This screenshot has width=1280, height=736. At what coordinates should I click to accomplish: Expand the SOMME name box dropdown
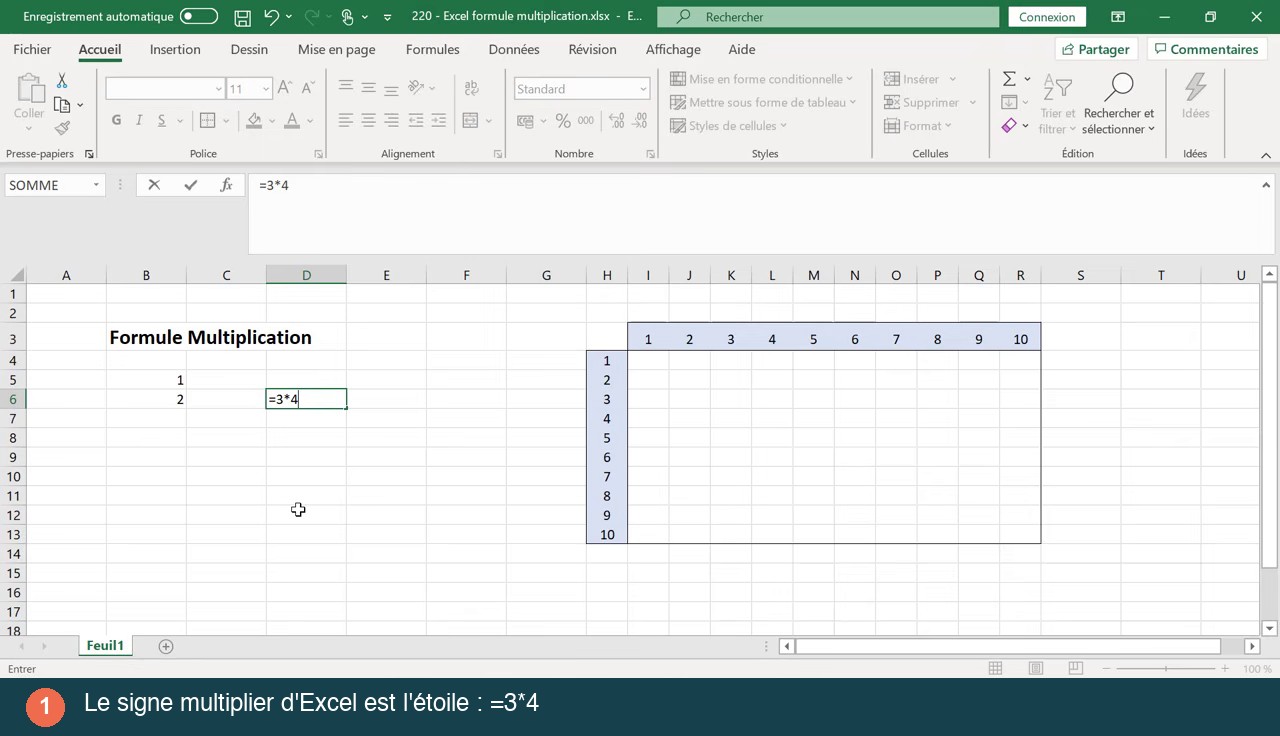96,185
